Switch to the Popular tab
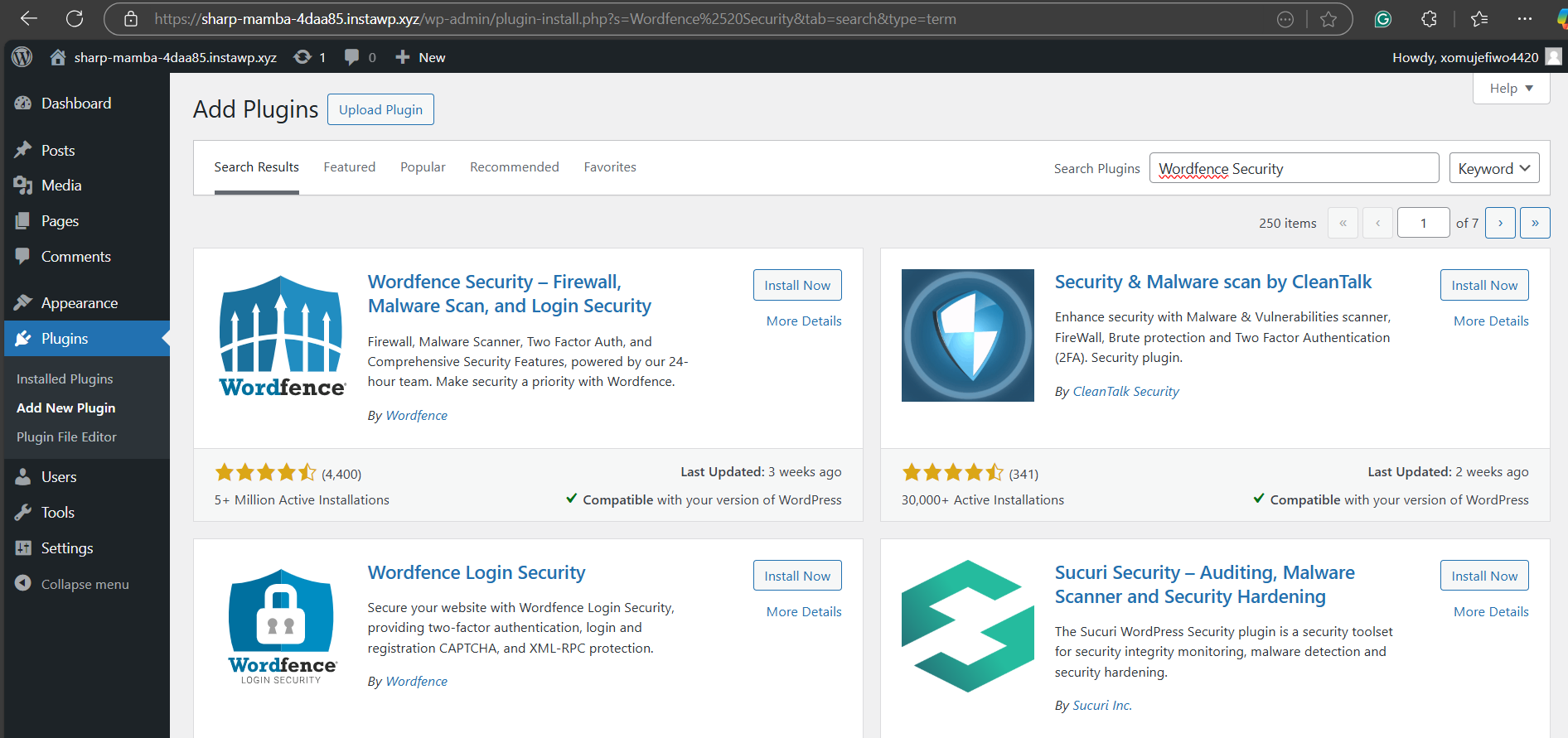This screenshot has width=1568, height=738. click(x=423, y=167)
